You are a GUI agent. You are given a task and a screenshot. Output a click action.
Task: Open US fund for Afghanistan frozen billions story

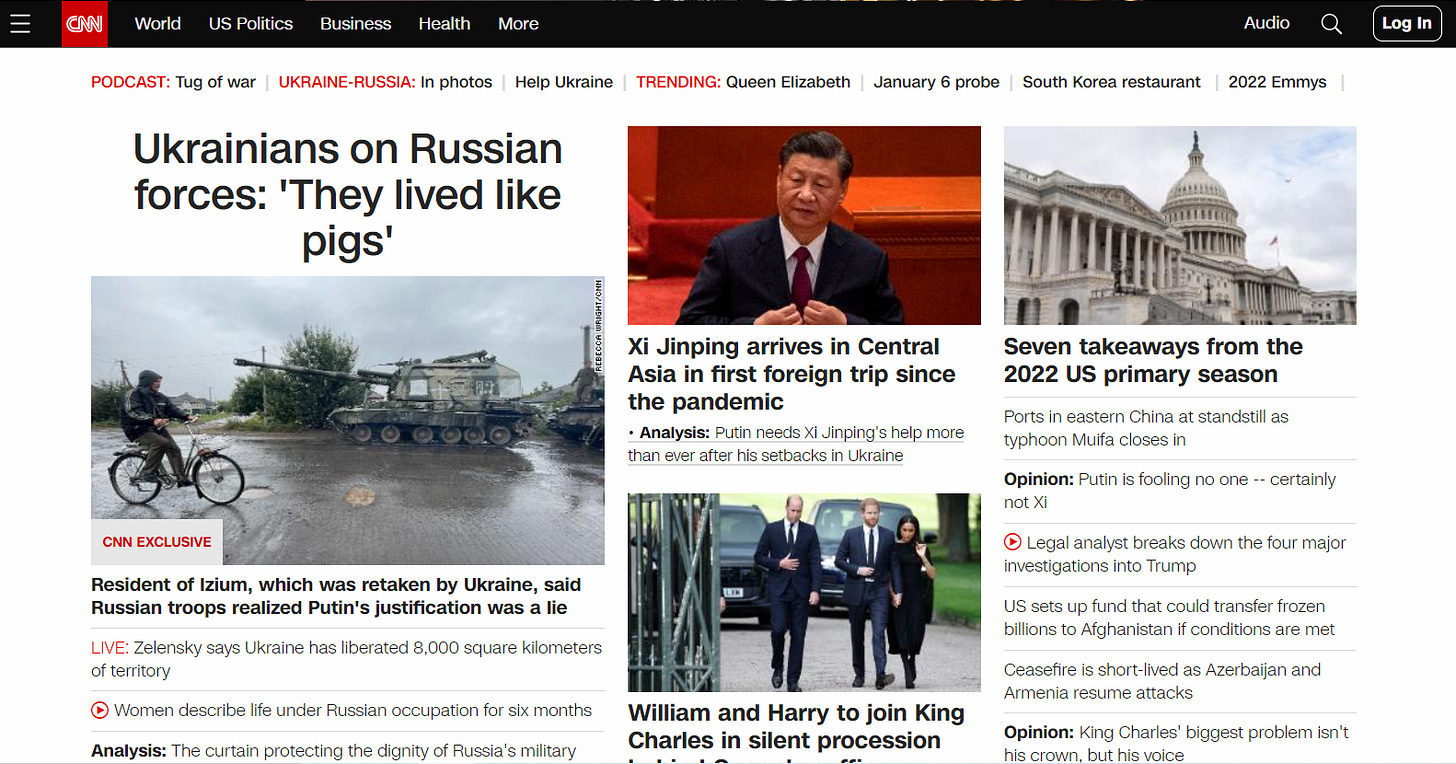pyautogui.click(x=1170, y=618)
